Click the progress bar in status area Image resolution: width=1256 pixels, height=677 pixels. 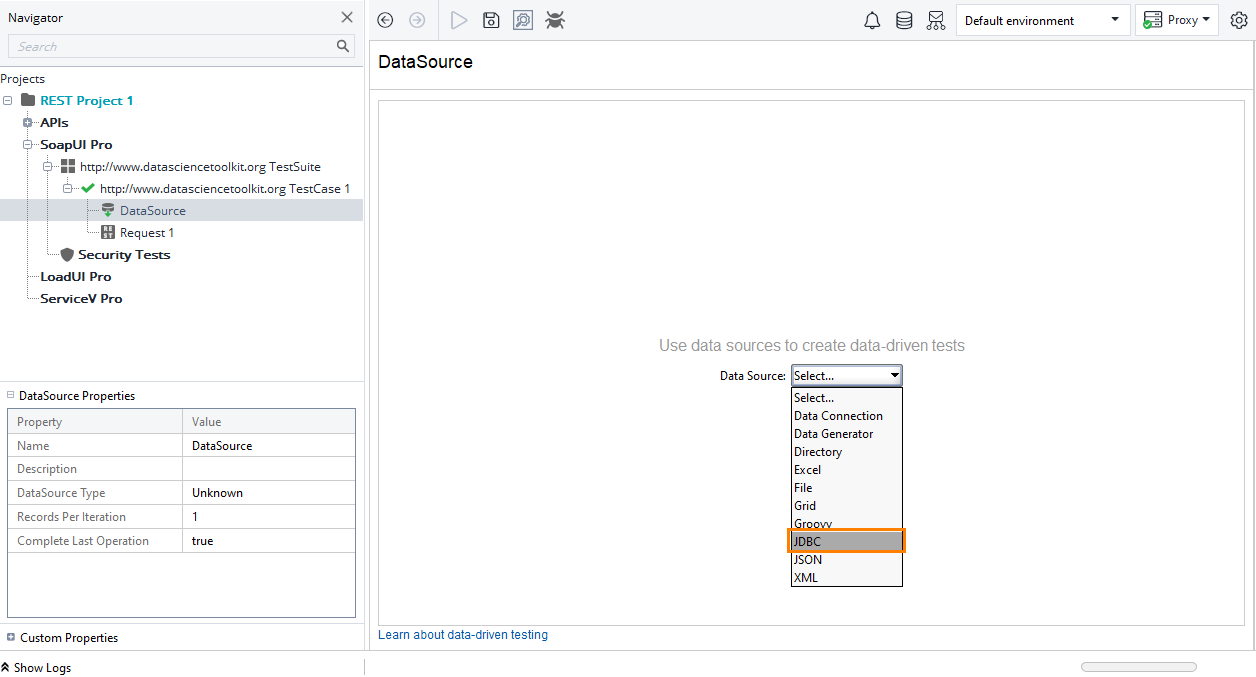[x=1138, y=667]
